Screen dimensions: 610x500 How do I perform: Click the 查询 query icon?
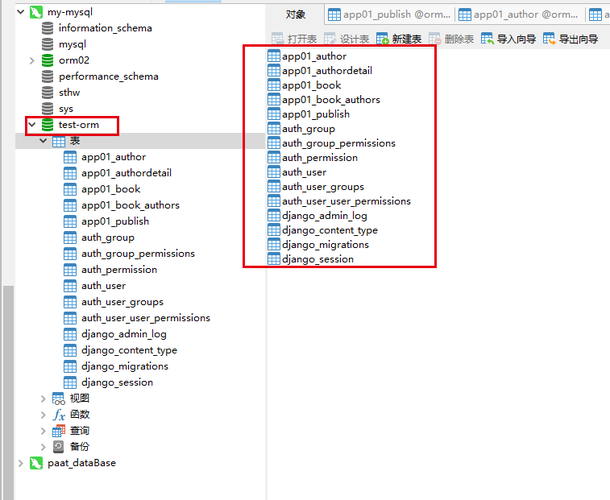[59, 431]
